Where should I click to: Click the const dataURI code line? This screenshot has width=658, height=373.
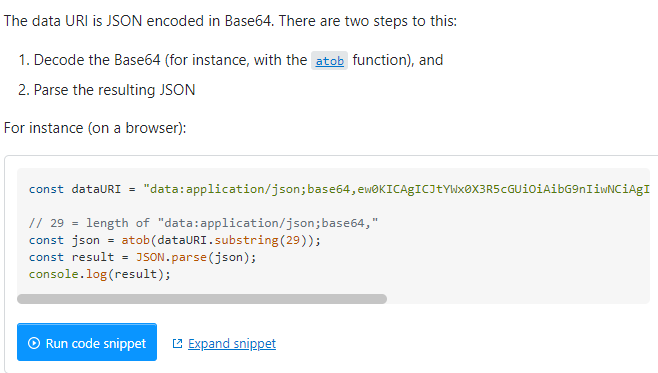click(339, 189)
